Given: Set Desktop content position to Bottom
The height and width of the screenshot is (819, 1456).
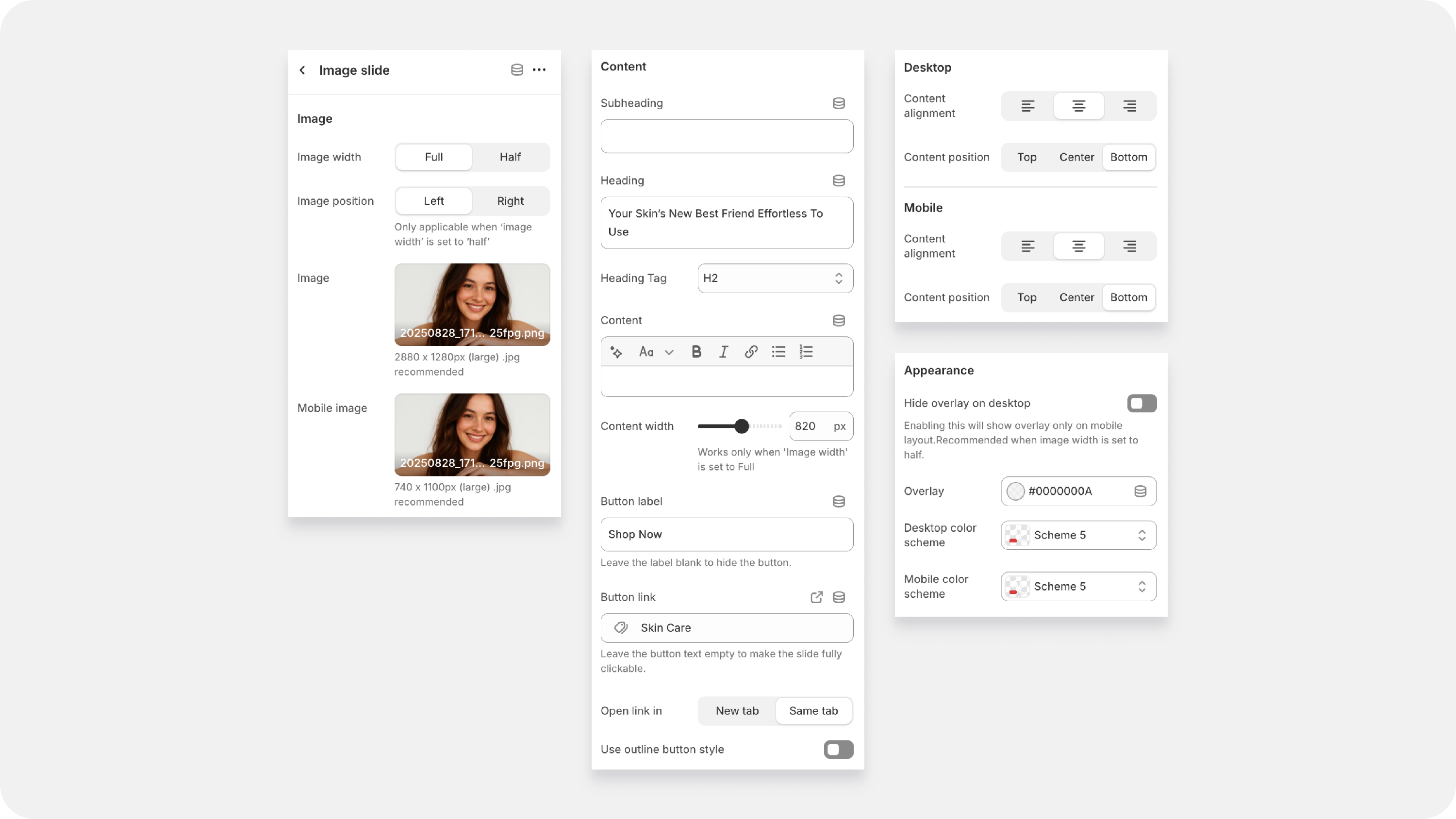Looking at the screenshot, I should (1128, 157).
